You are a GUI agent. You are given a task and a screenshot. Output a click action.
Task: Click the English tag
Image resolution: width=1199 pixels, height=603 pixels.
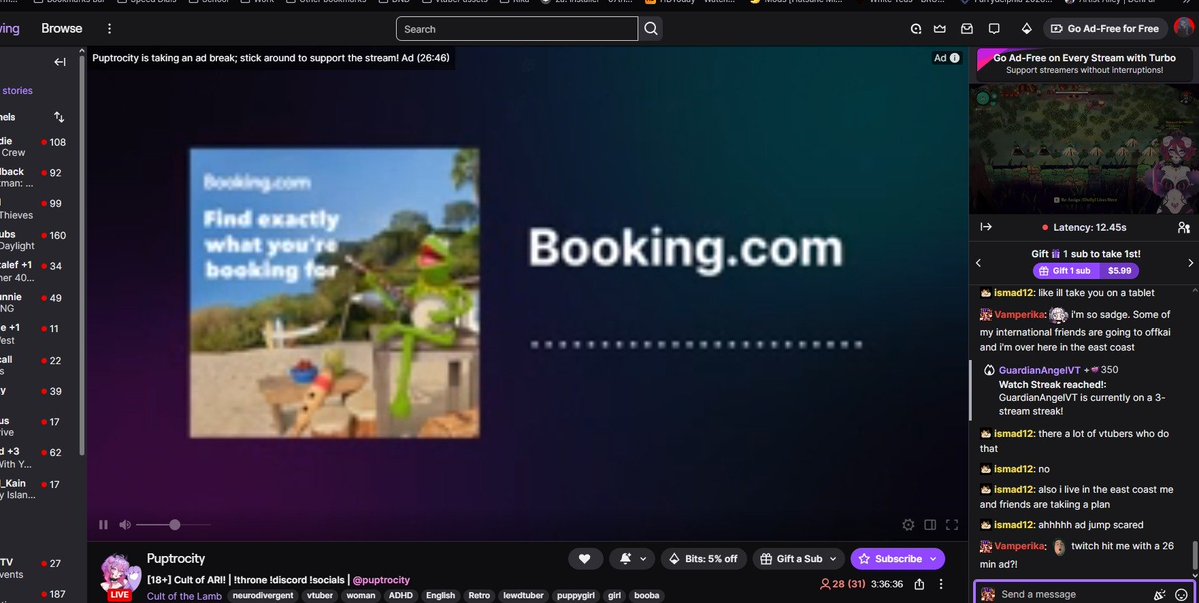click(440, 595)
